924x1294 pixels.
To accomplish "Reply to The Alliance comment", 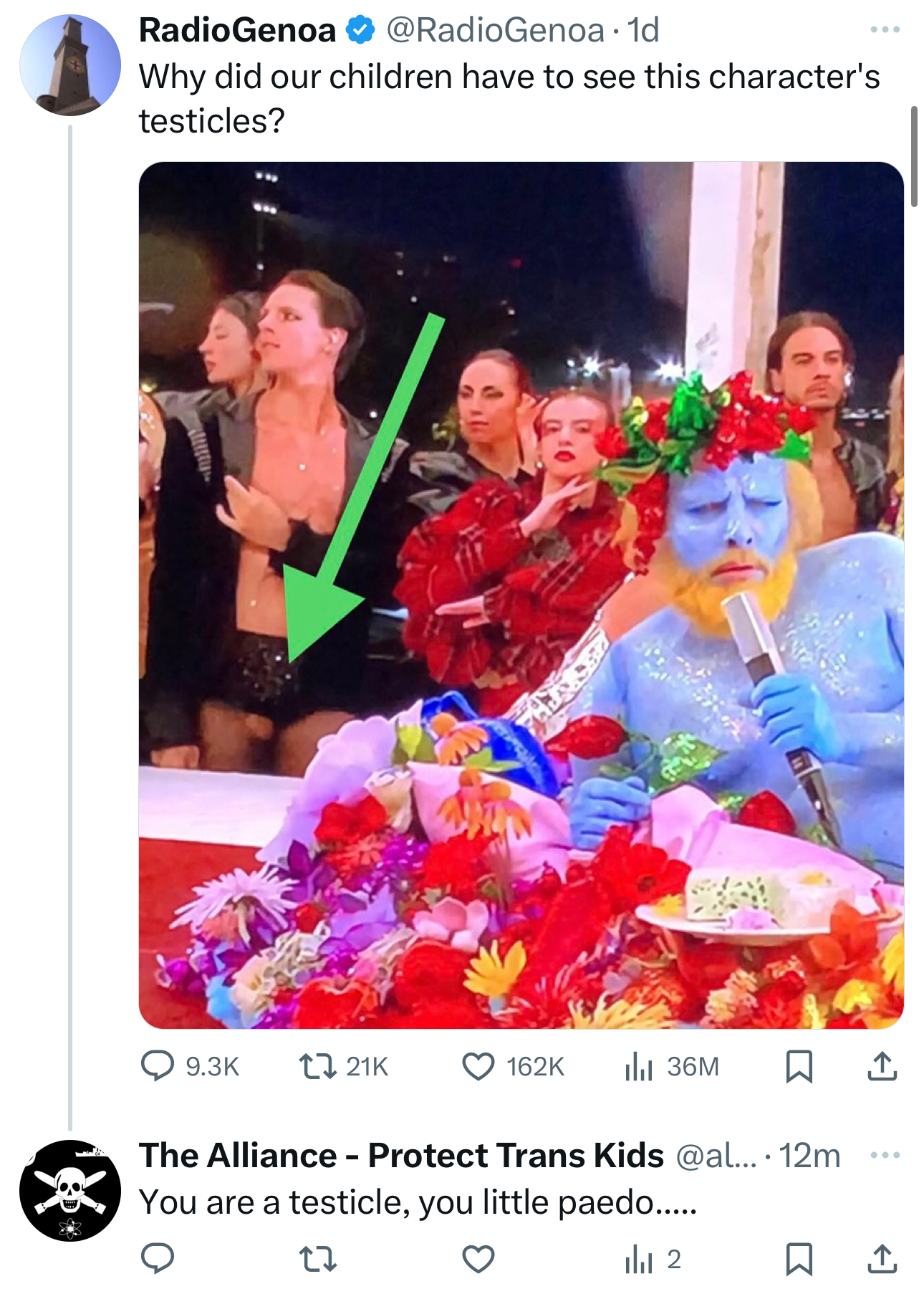I will point(158,1259).
